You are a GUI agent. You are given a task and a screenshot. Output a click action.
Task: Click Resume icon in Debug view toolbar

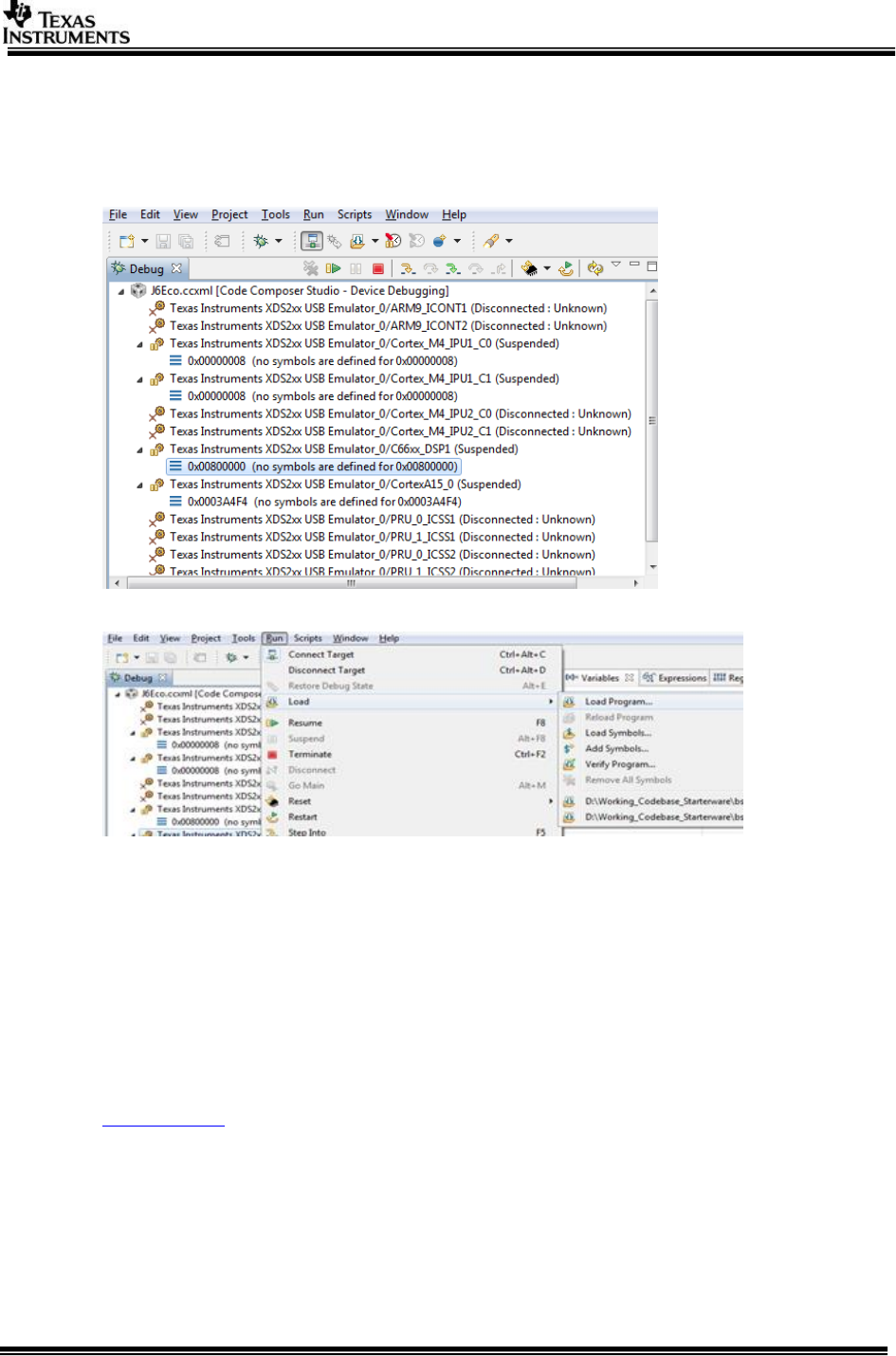click(333, 269)
